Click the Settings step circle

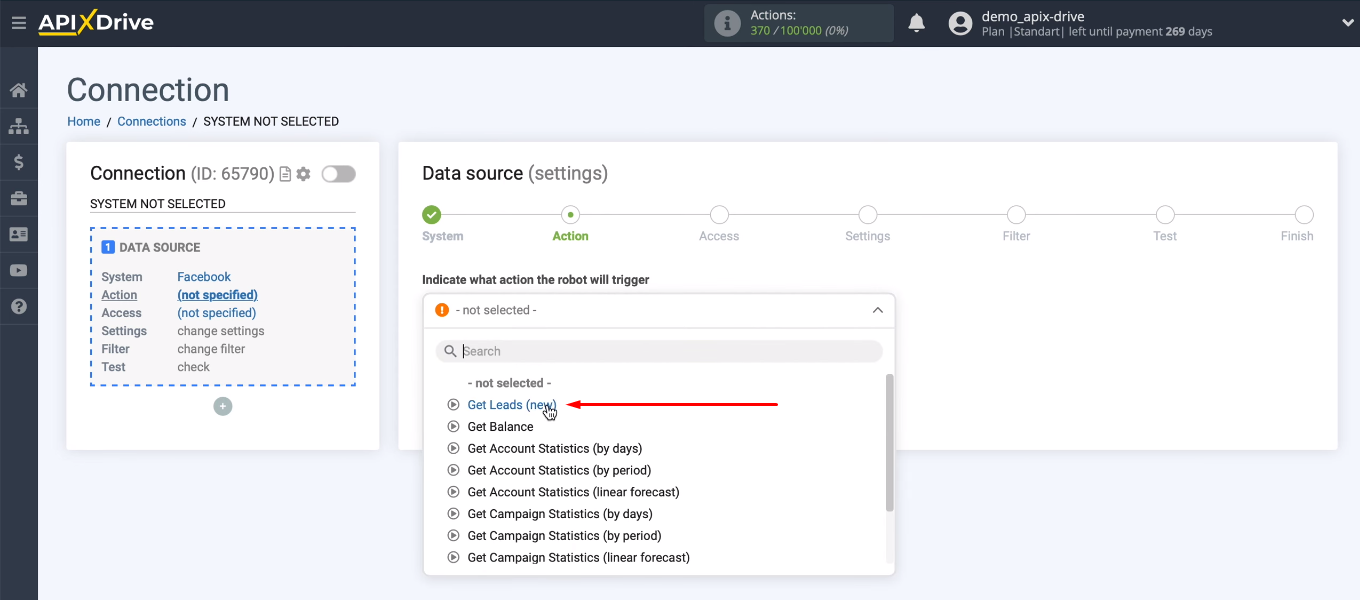point(868,214)
